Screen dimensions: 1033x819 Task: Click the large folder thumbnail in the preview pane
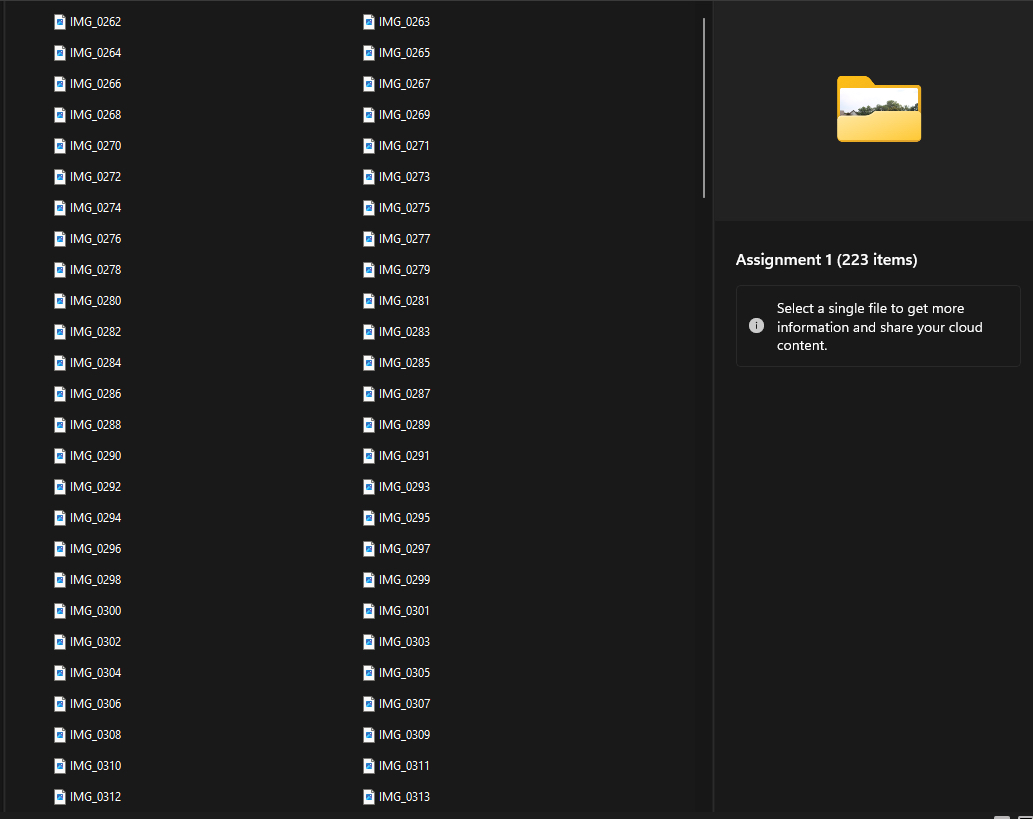(x=878, y=109)
